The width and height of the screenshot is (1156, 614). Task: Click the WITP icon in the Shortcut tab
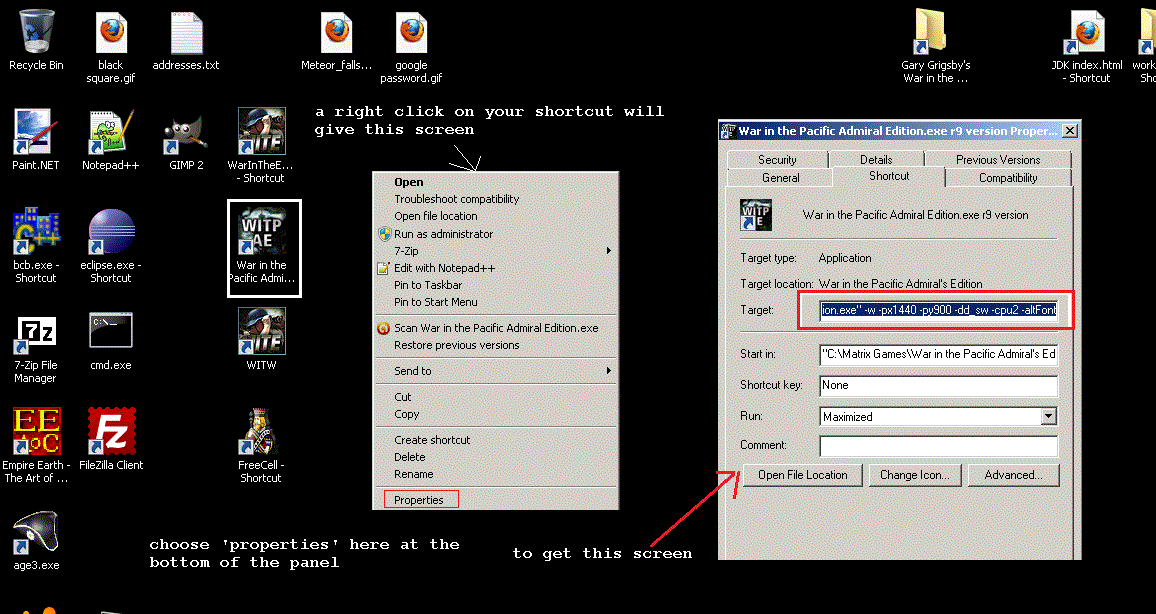tap(756, 214)
